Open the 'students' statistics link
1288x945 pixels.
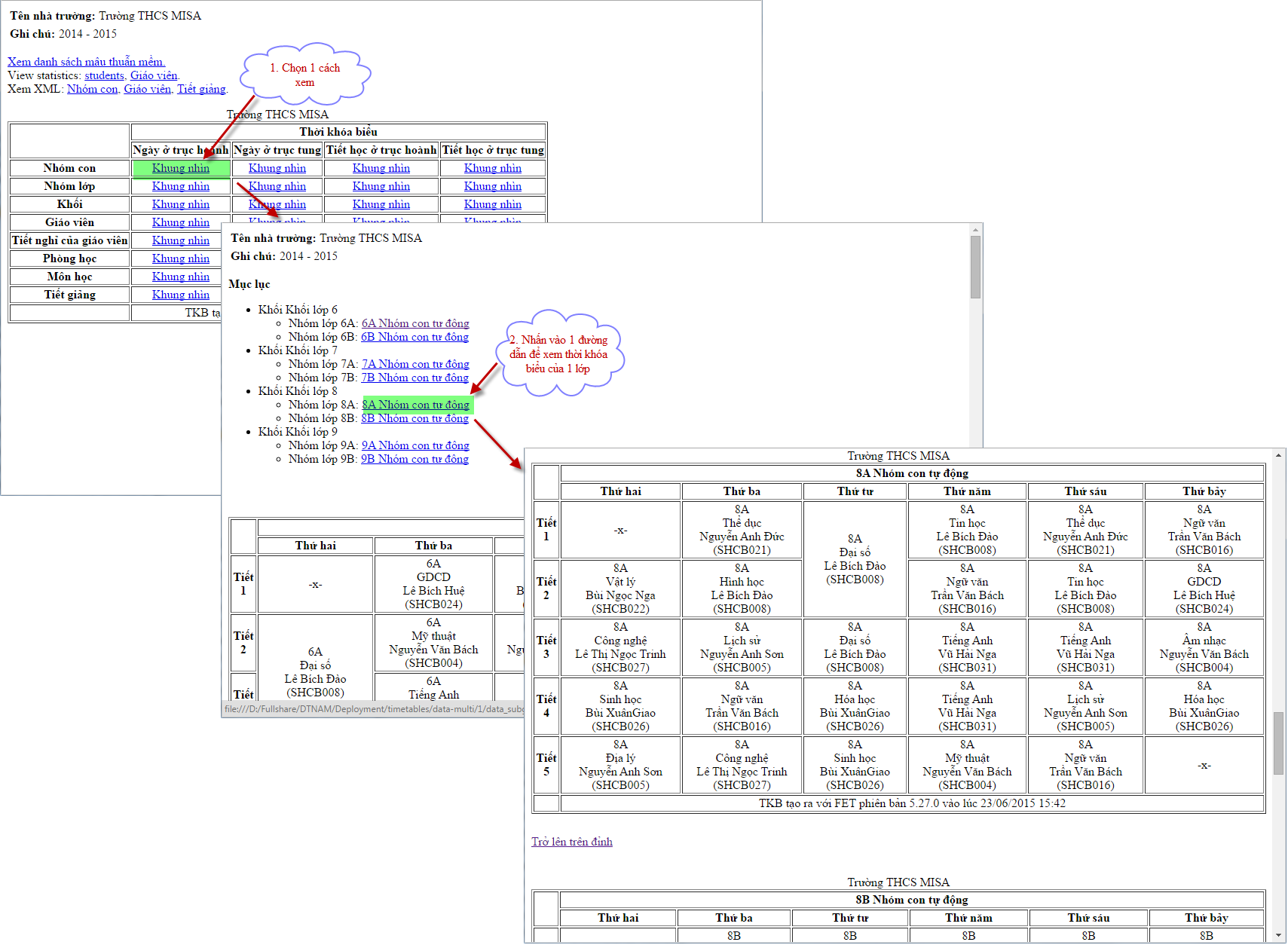tap(104, 75)
